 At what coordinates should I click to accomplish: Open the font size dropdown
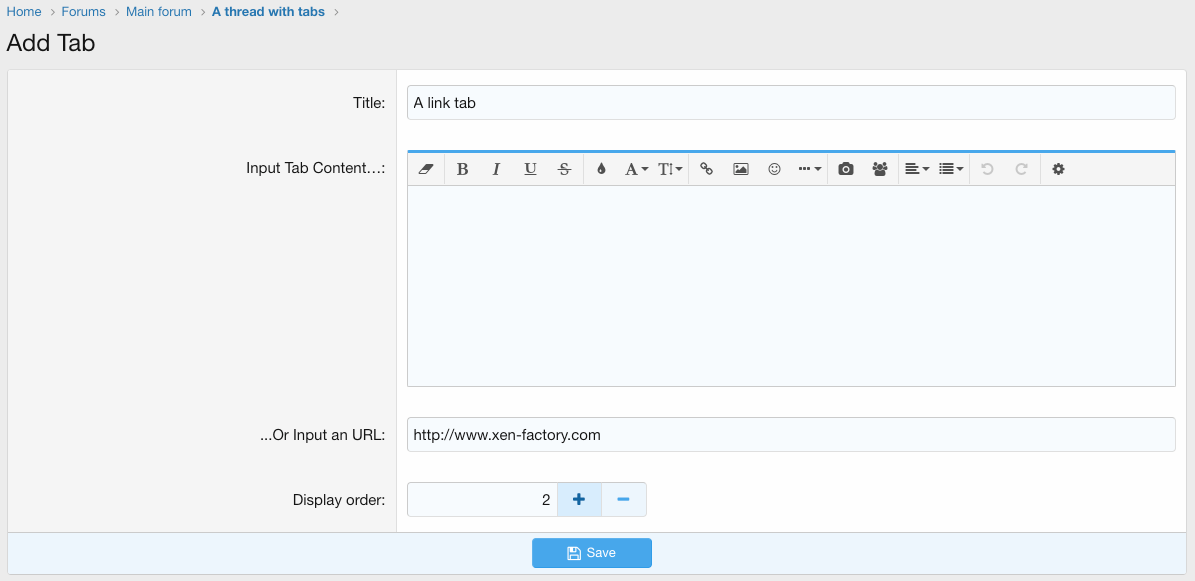pos(670,170)
